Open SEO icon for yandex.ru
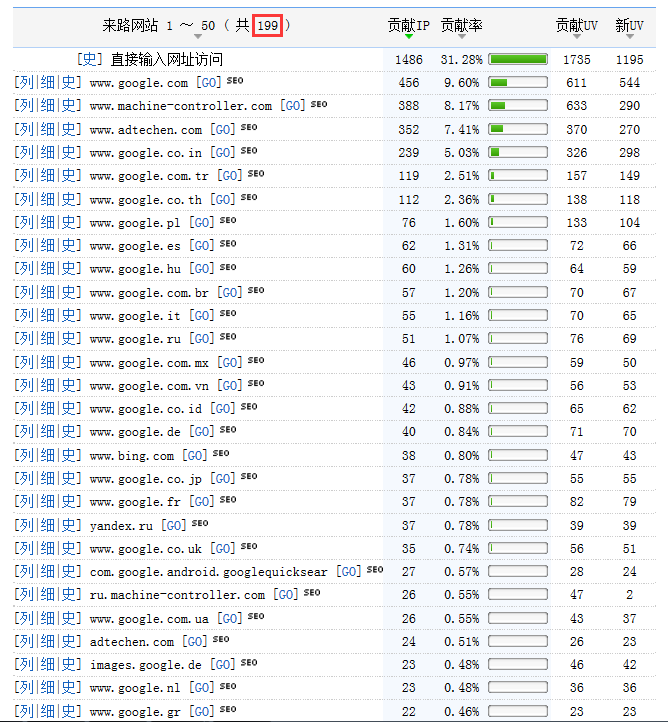668x722 pixels. point(200,523)
